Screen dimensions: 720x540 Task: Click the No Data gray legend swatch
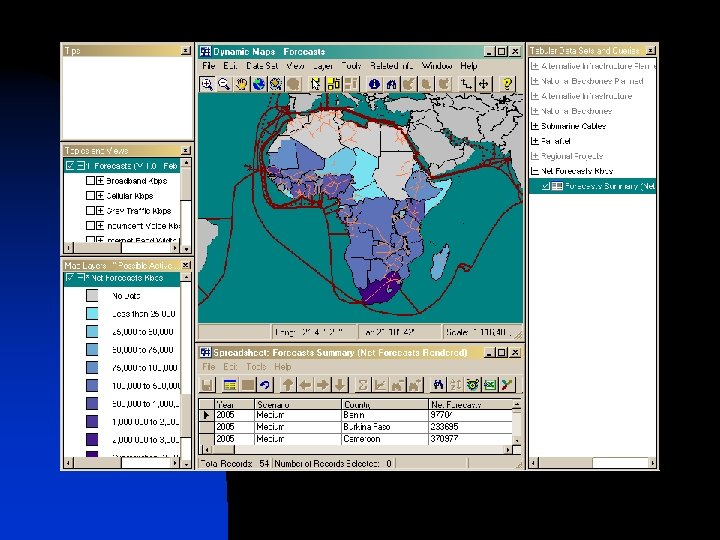[92, 296]
